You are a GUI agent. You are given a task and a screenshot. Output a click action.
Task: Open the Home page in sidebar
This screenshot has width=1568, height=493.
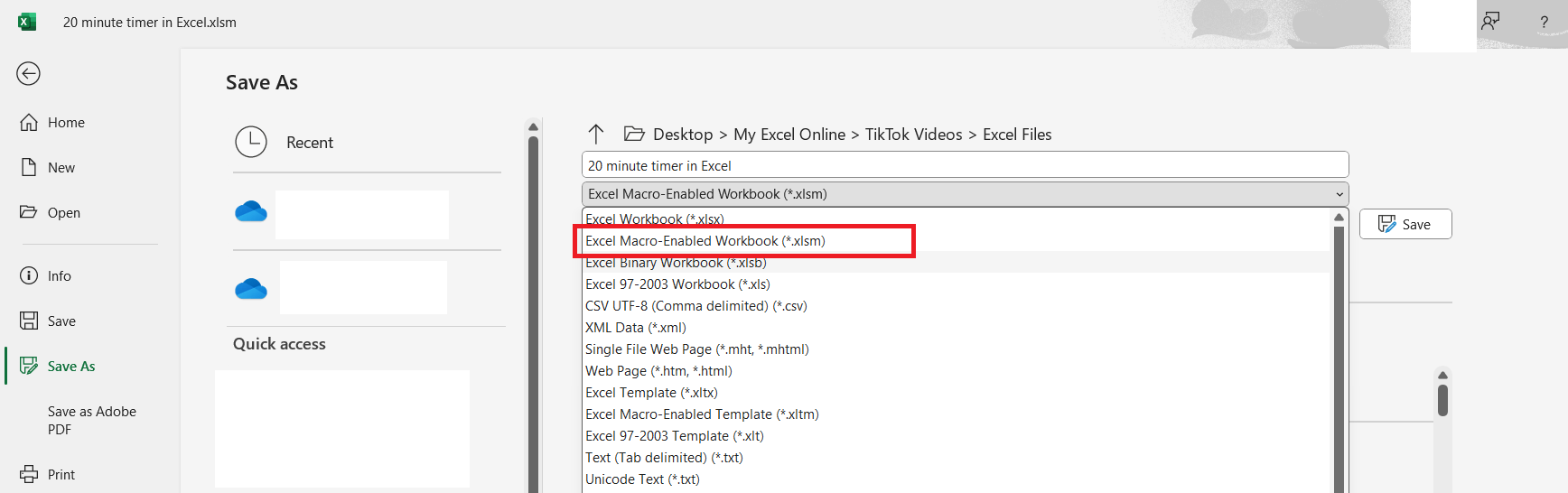pyautogui.click(x=52, y=123)
